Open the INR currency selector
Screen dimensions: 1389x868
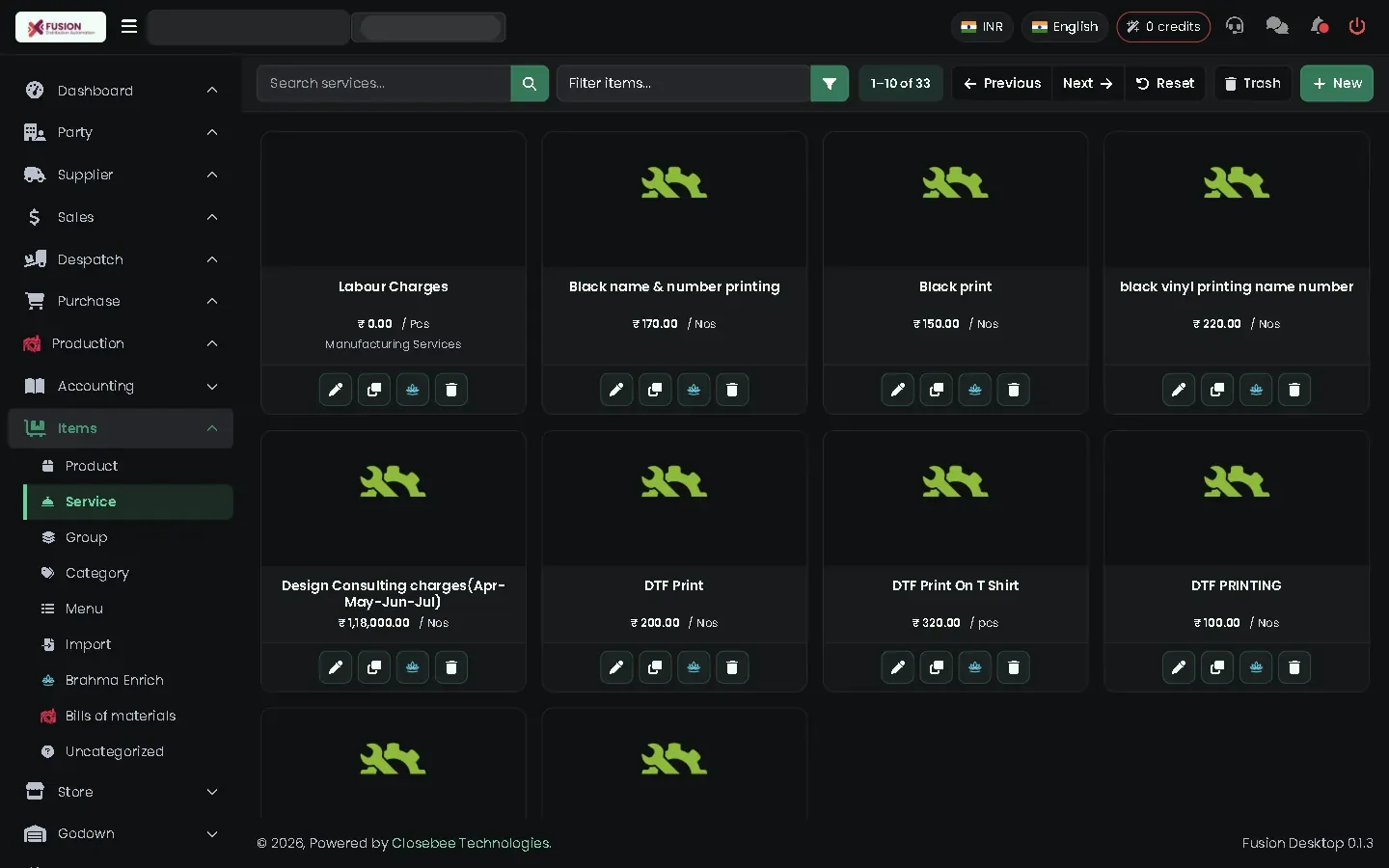[982, 27]
